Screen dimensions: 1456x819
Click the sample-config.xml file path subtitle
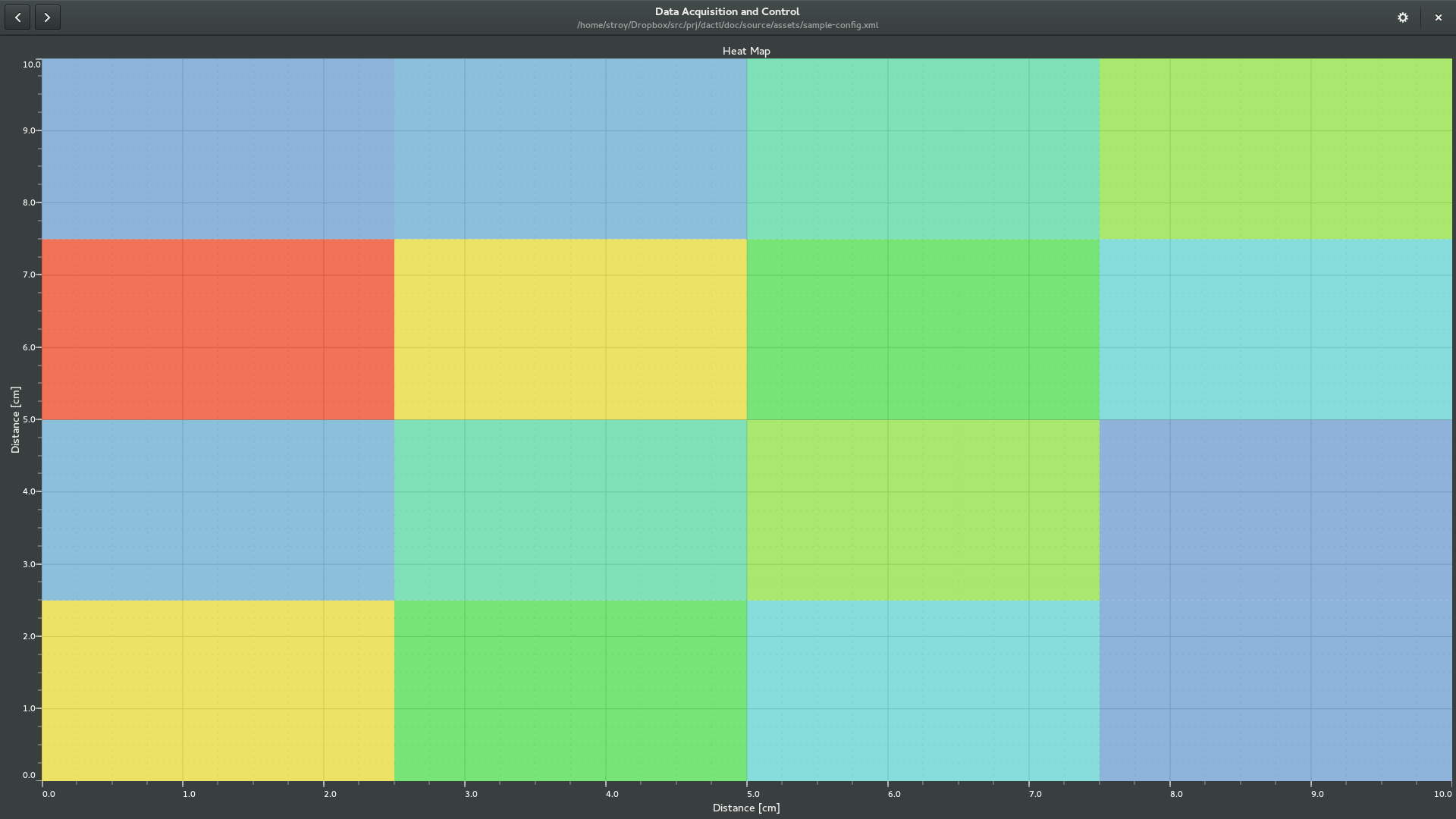727,25
